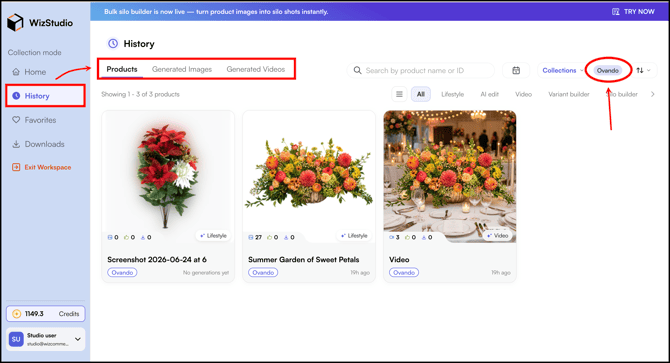Click the Ovando collection chip in toolbar
The image size is (670, 363).
click(608, 70)
